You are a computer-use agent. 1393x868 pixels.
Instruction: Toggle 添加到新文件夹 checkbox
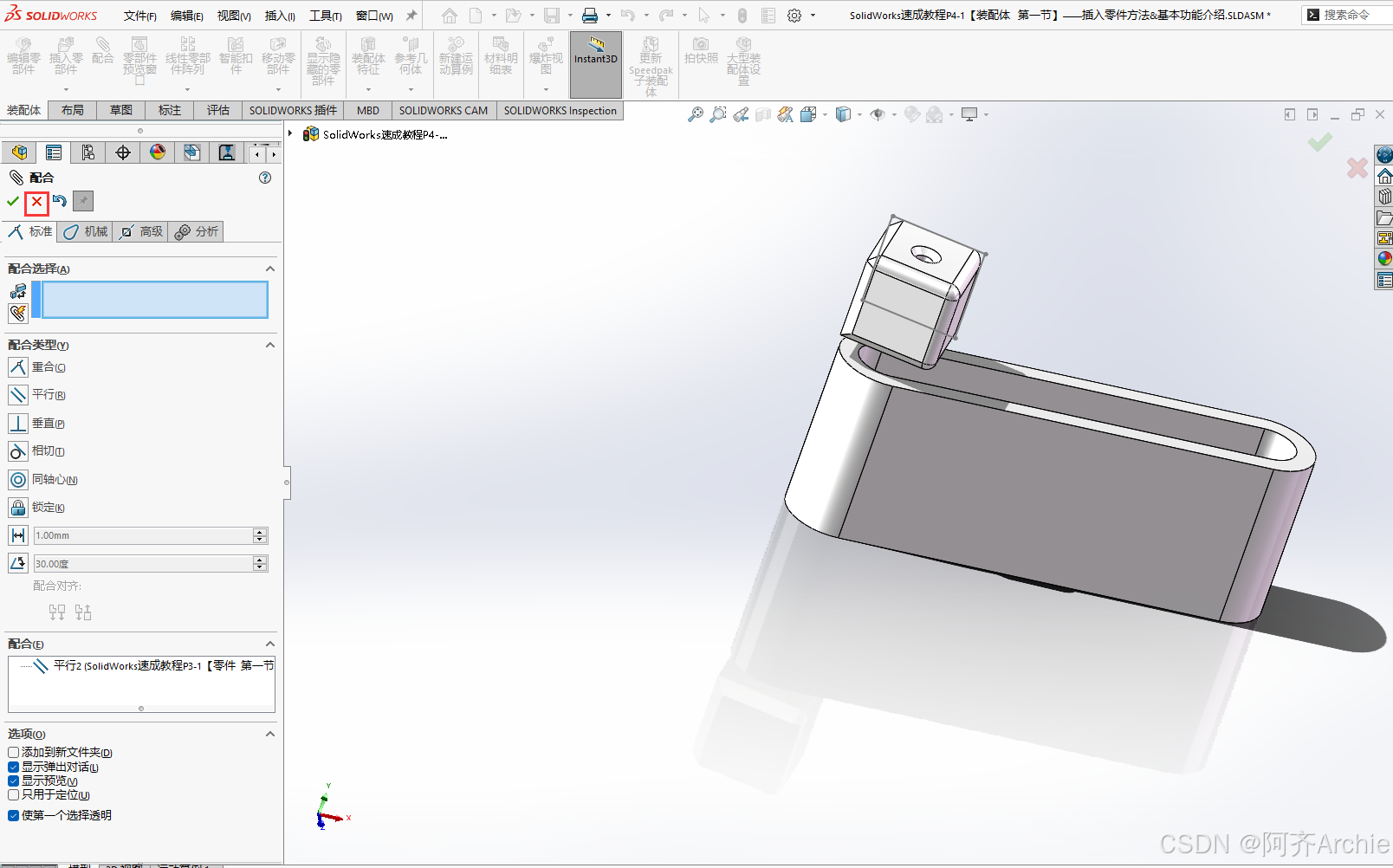14,753
